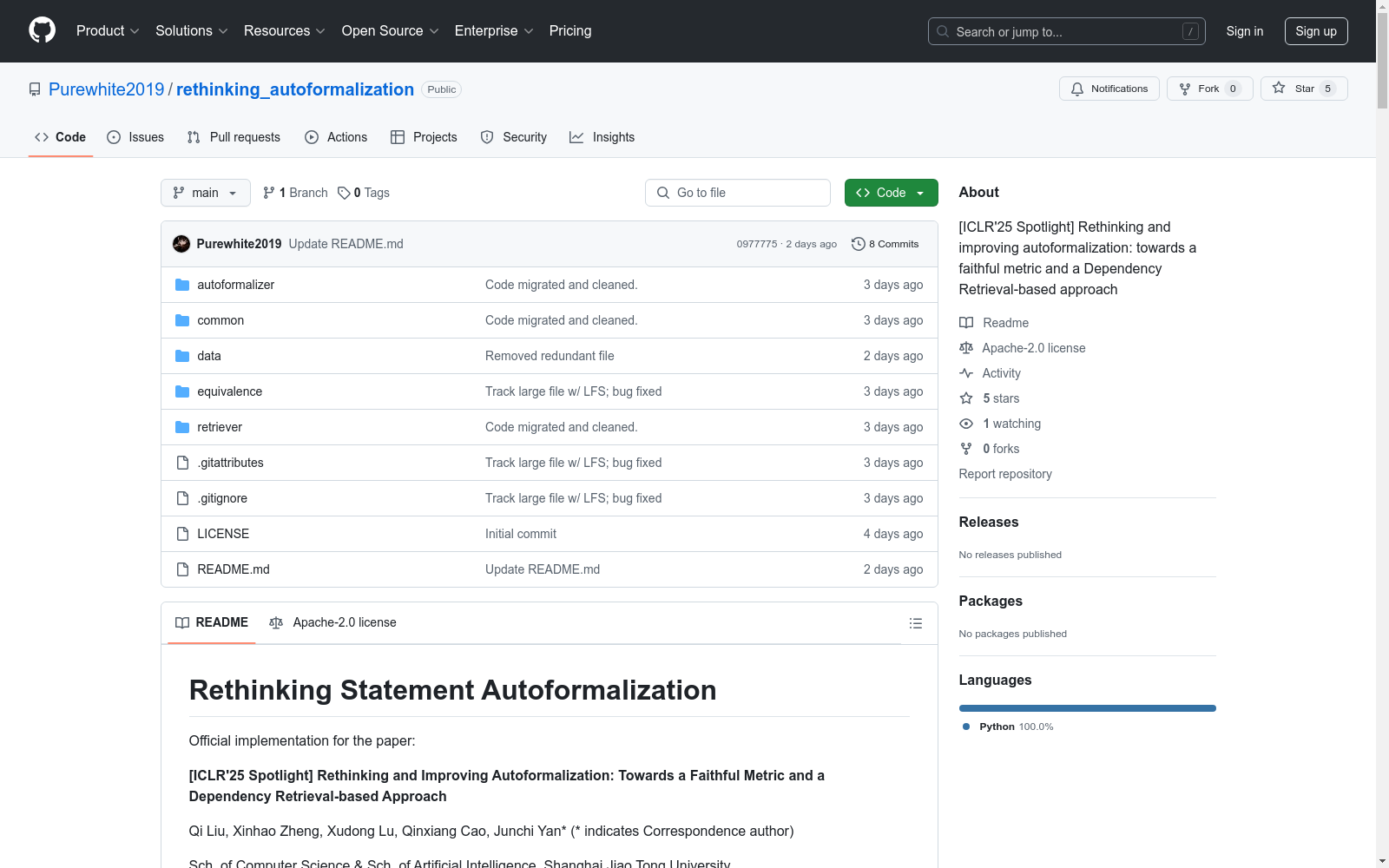Image resolution: width=1389 pixels, height=868 pixels.
Task: Switch to the Code tab
Action: 61,137
